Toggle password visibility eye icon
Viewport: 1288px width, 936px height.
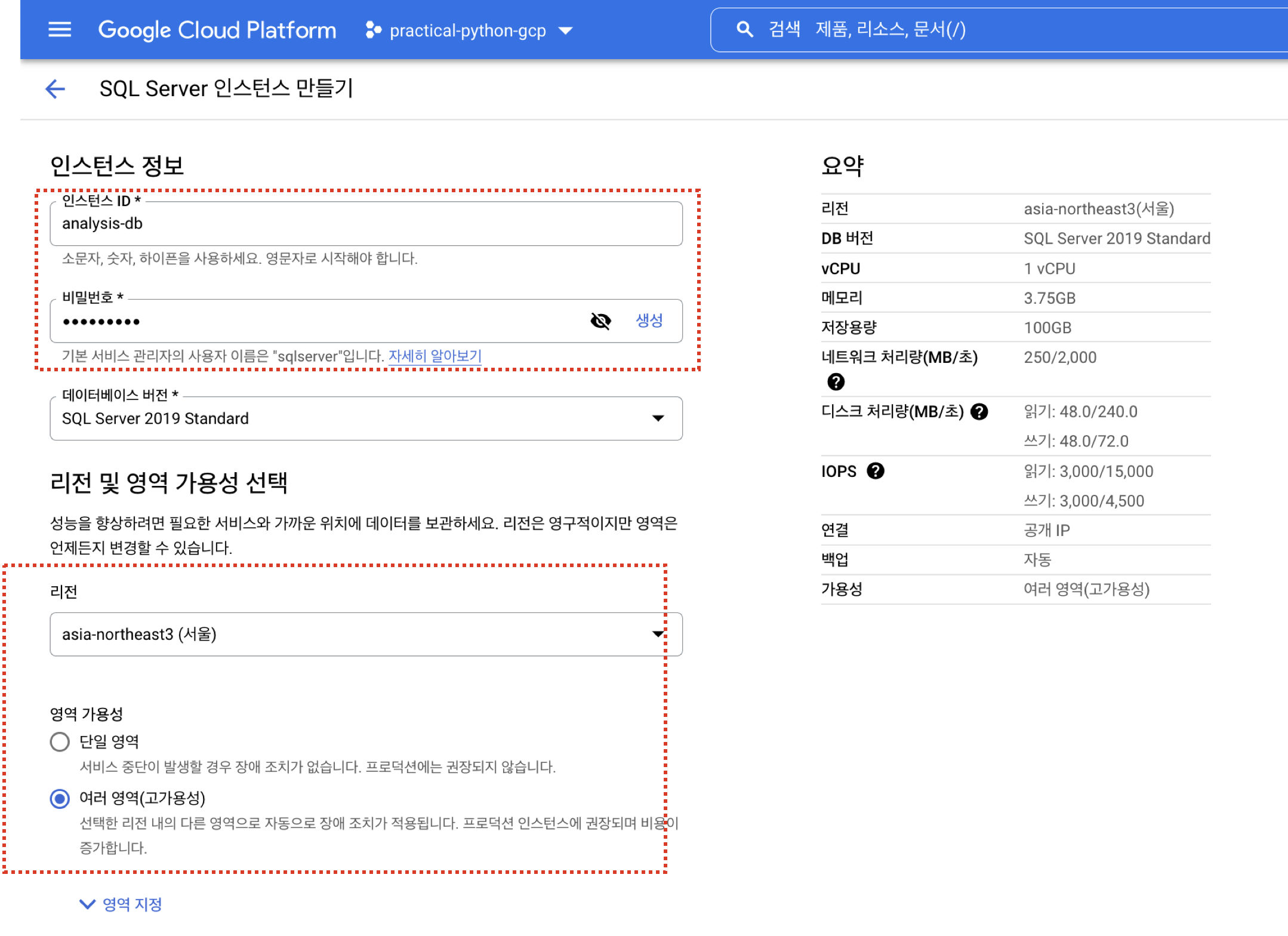[600, 321]
